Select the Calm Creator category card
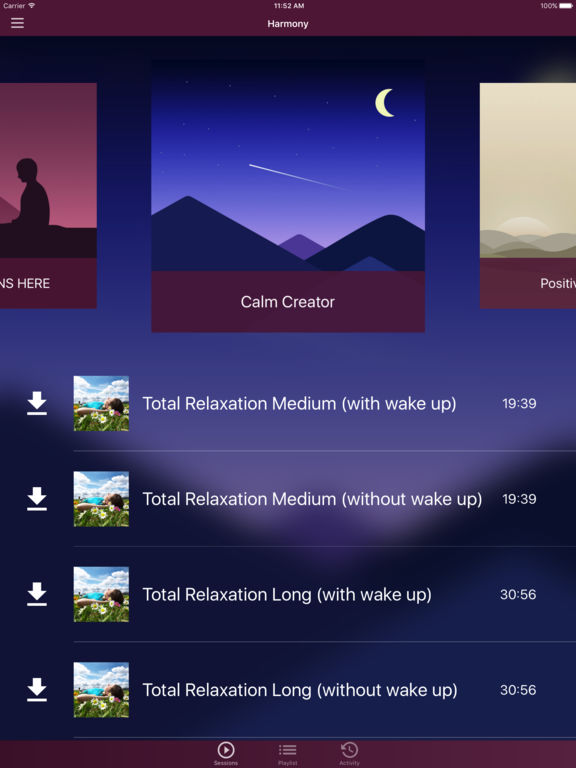576x768 pixels. click(x=288, y=196)
